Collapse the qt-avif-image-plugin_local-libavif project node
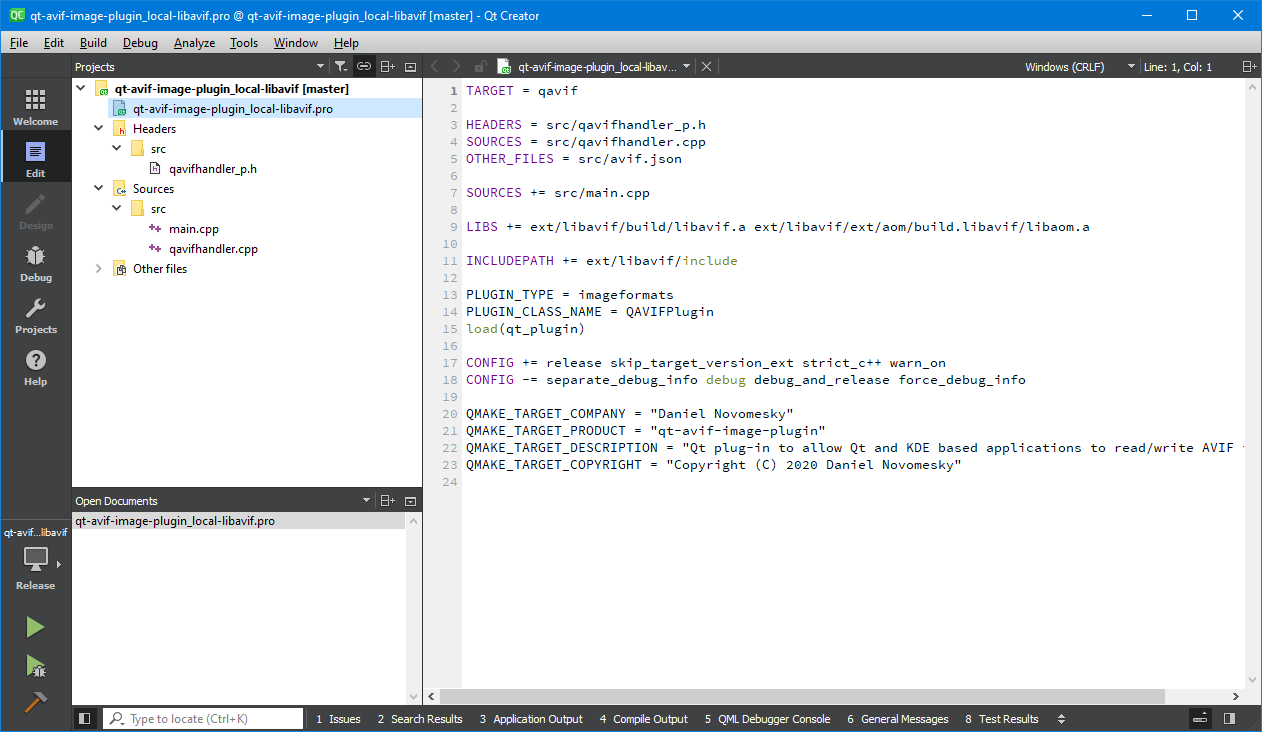The width and height of the screenshot is (1262, 732). (81, 88)
